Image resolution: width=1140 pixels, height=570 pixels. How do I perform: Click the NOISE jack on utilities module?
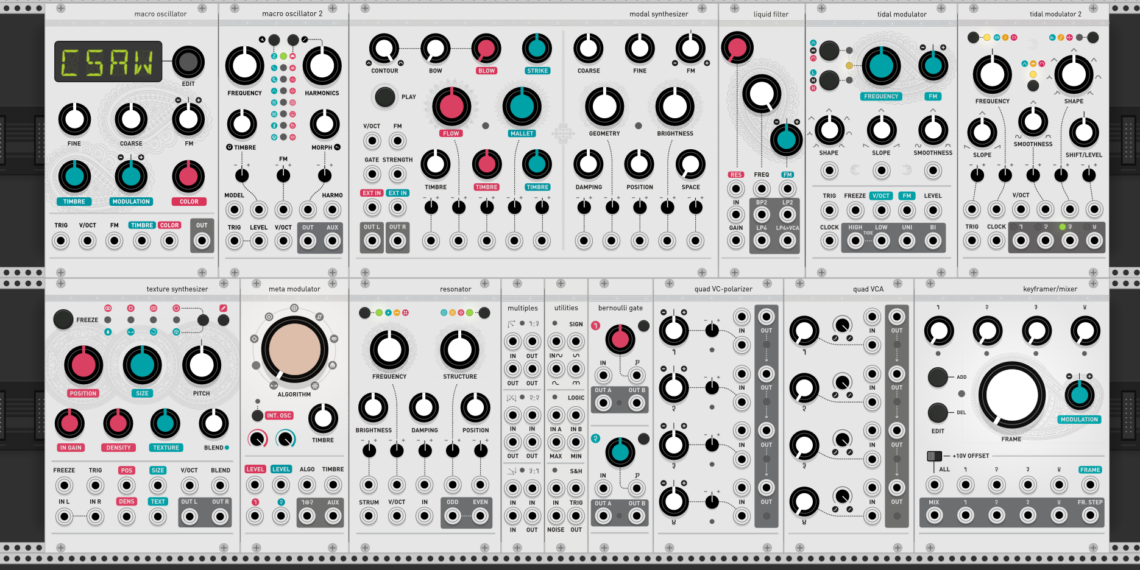click(556, 517)
